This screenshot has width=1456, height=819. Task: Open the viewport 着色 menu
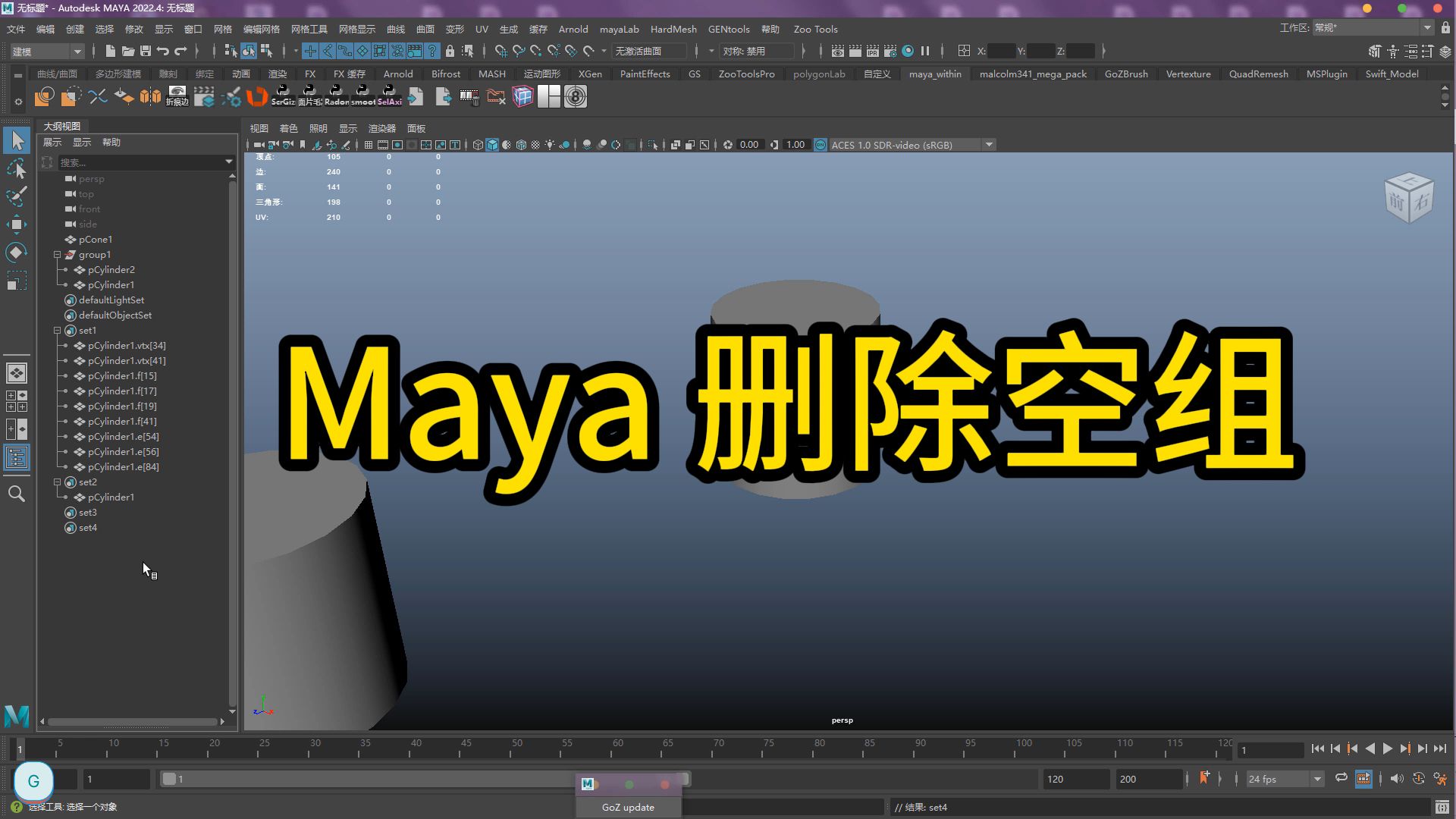tap(288, 128)
